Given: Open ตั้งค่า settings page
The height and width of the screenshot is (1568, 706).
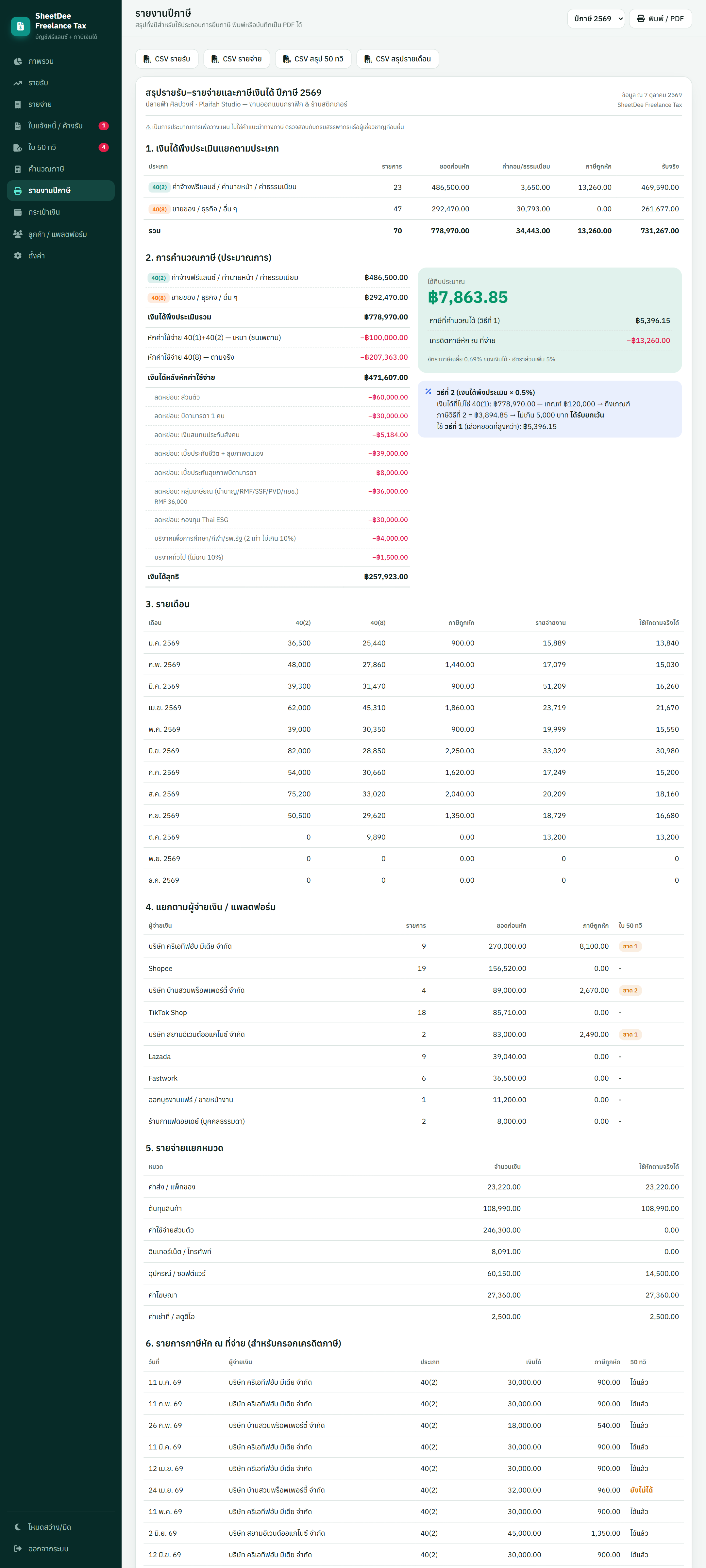Looking at the screenshot, I should coord(61,256).
